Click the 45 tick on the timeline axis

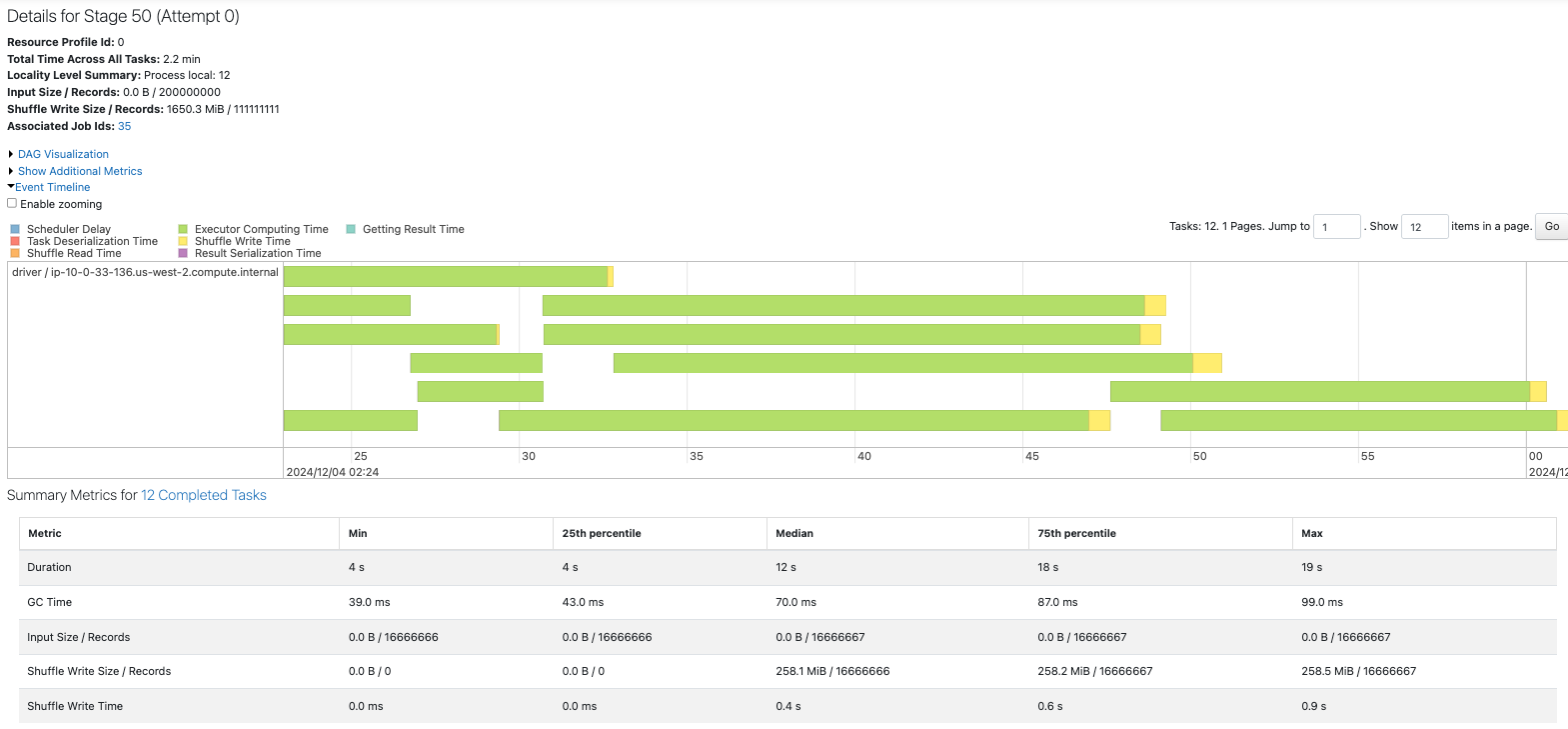[x=1032, y=456]
